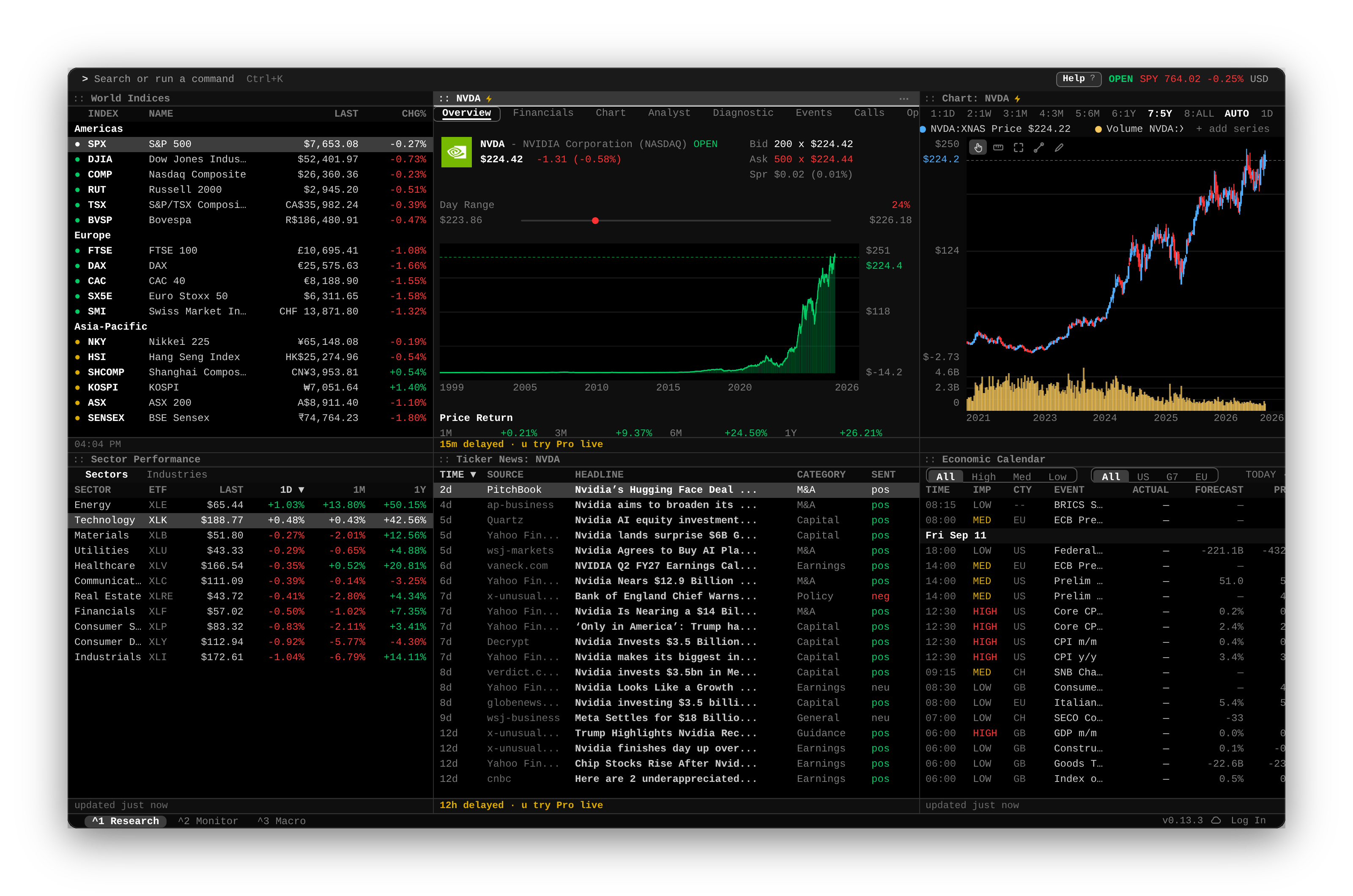Open the three-dot menu on NVDA panel
This screenshot has height=896, width=1353.
point(904,98)
